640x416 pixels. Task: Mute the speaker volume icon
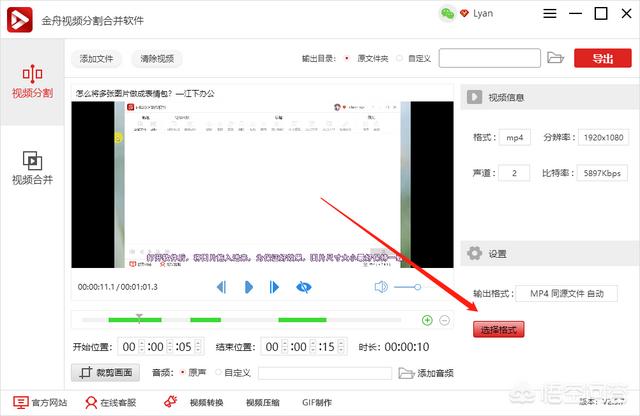381,287
